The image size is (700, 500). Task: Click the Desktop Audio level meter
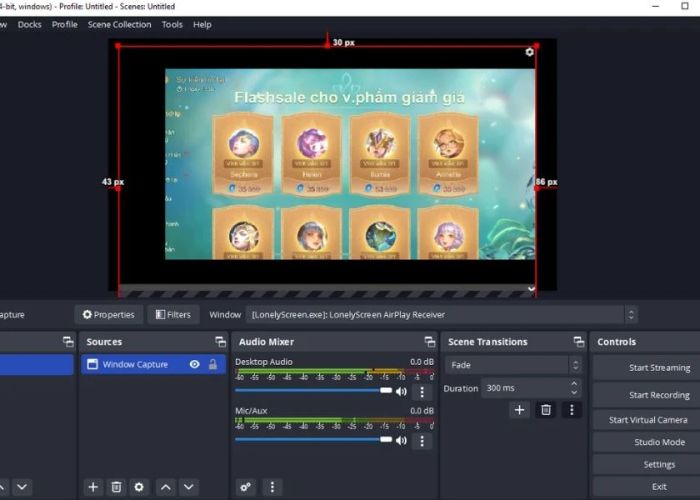tap(334, 371)
